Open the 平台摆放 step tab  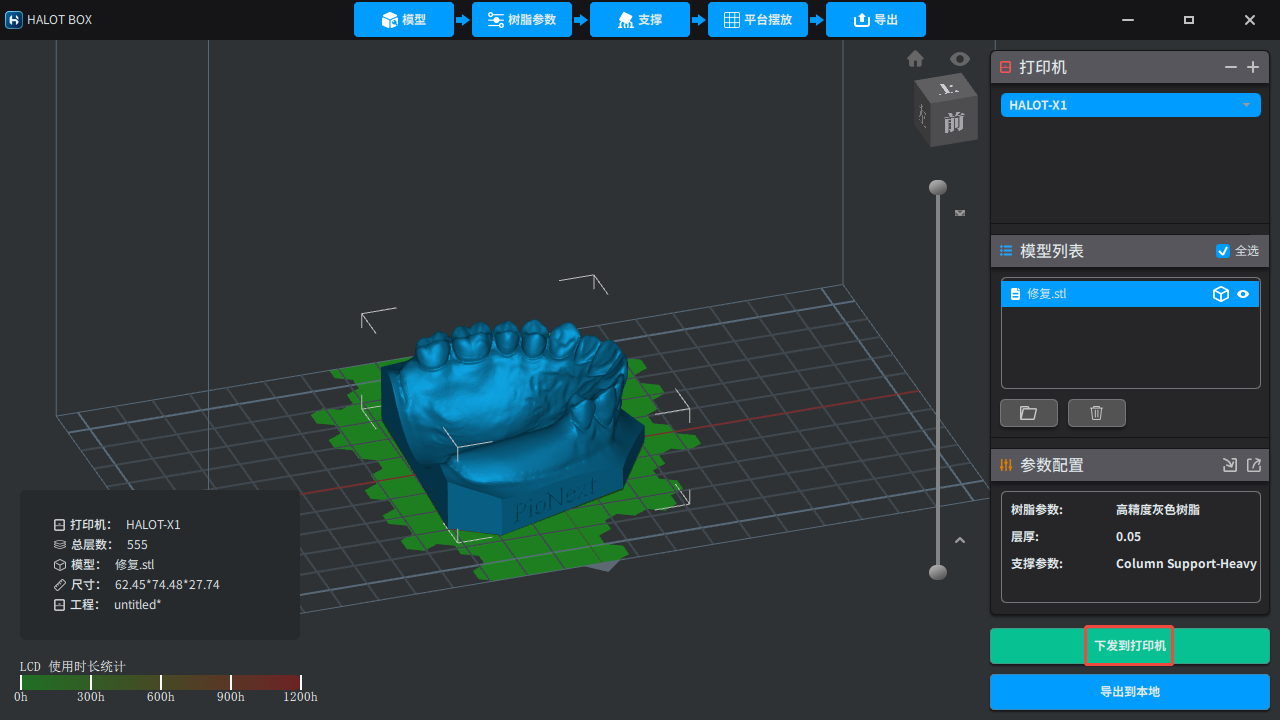coord(757,20)
